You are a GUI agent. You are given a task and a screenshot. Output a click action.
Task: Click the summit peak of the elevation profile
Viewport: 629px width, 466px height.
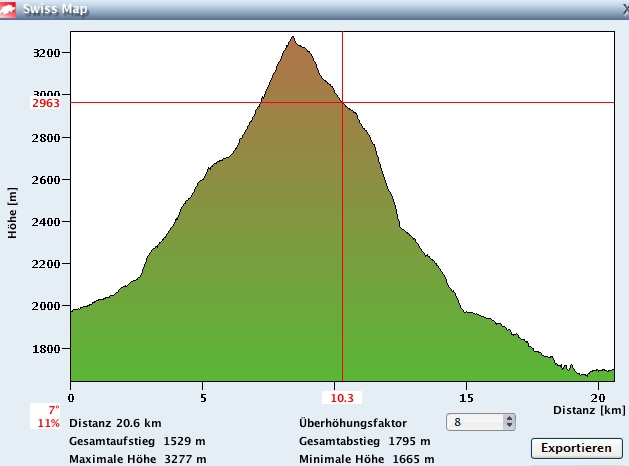coord(292,38)
